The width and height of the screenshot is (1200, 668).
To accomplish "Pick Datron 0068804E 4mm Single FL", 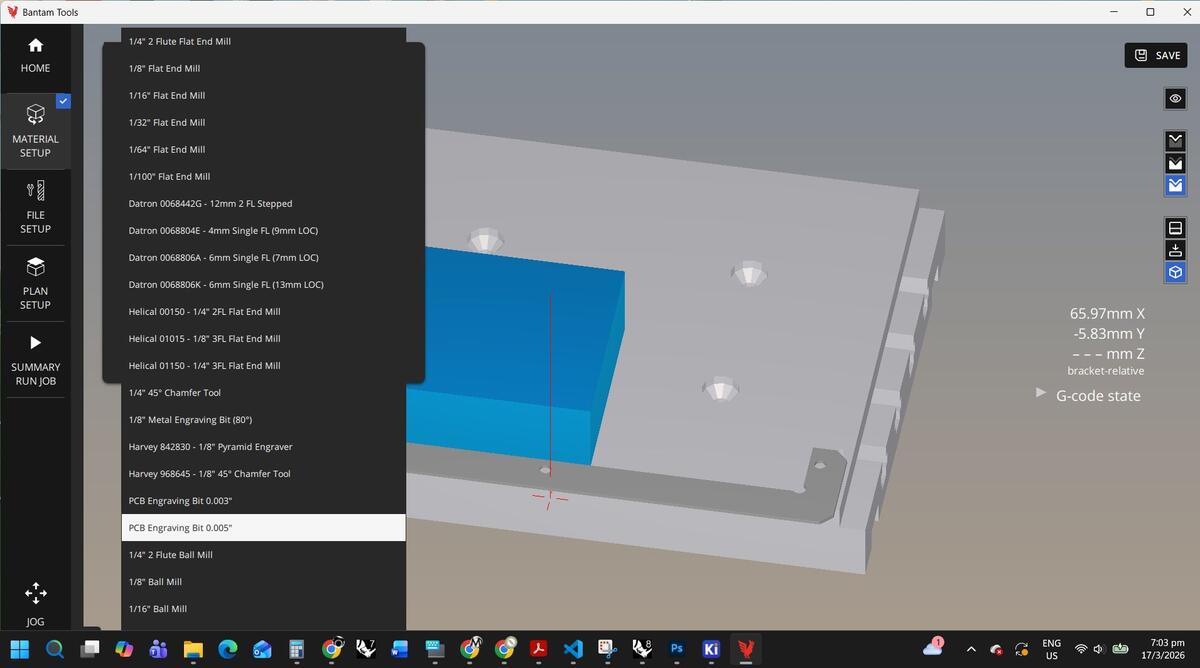I will click(x=264, y=230).
